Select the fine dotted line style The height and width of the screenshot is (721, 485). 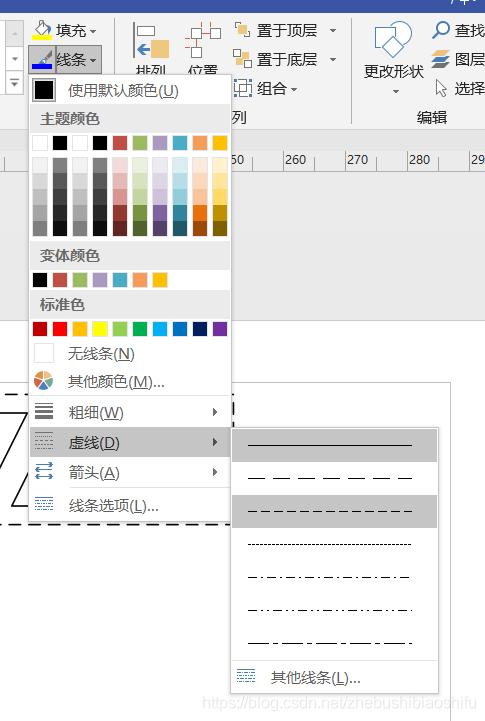(335, 544)
